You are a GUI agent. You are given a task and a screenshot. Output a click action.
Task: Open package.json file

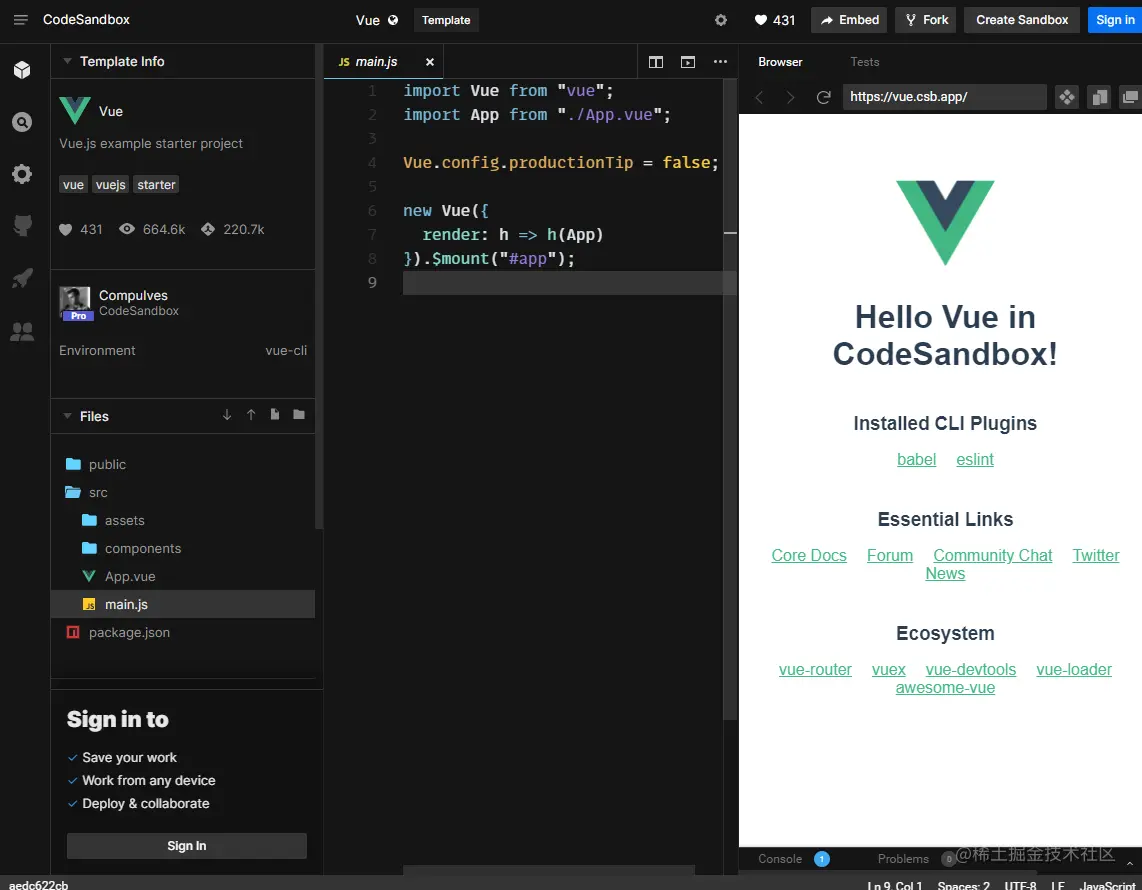click(x=183, y=632)
